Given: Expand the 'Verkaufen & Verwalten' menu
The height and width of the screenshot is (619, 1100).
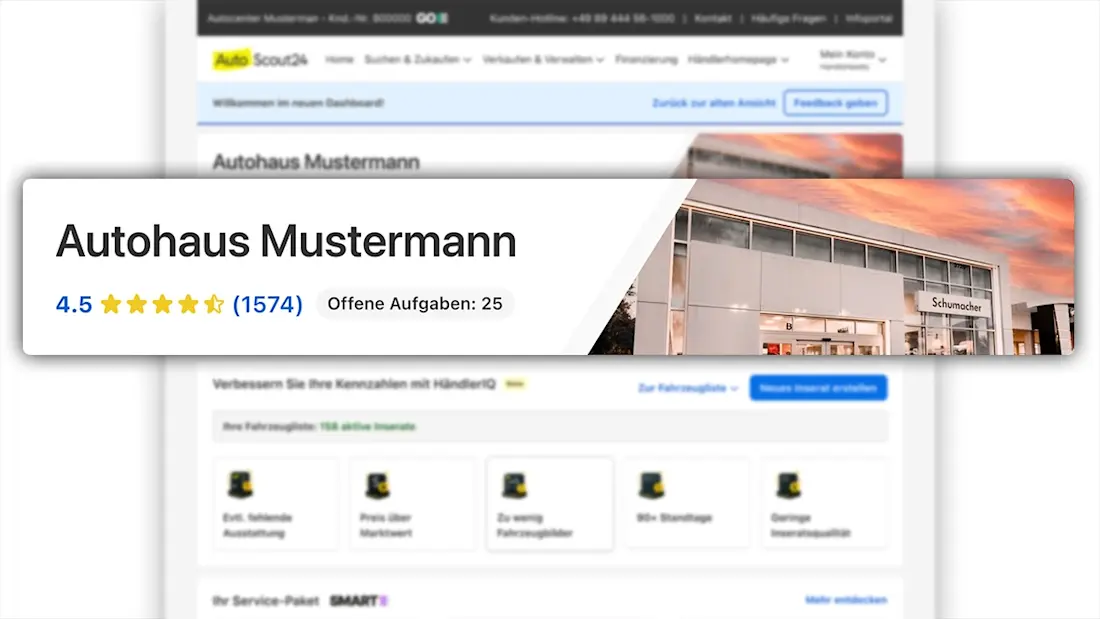Looking at the screenshot, I should 543,60.
